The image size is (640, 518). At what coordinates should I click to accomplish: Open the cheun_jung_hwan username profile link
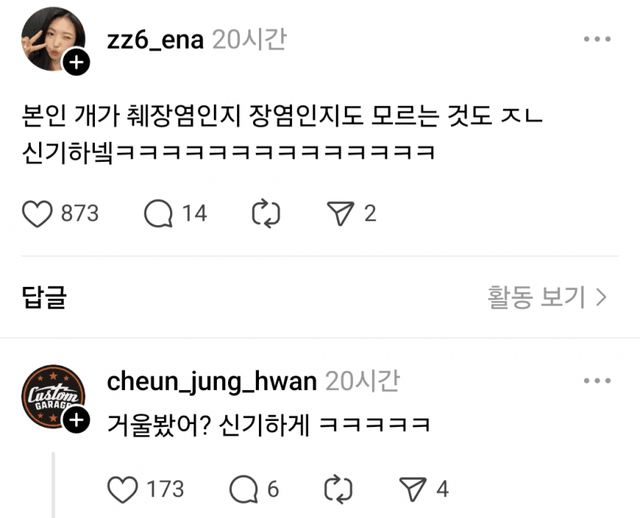click(x=212, y=382)
